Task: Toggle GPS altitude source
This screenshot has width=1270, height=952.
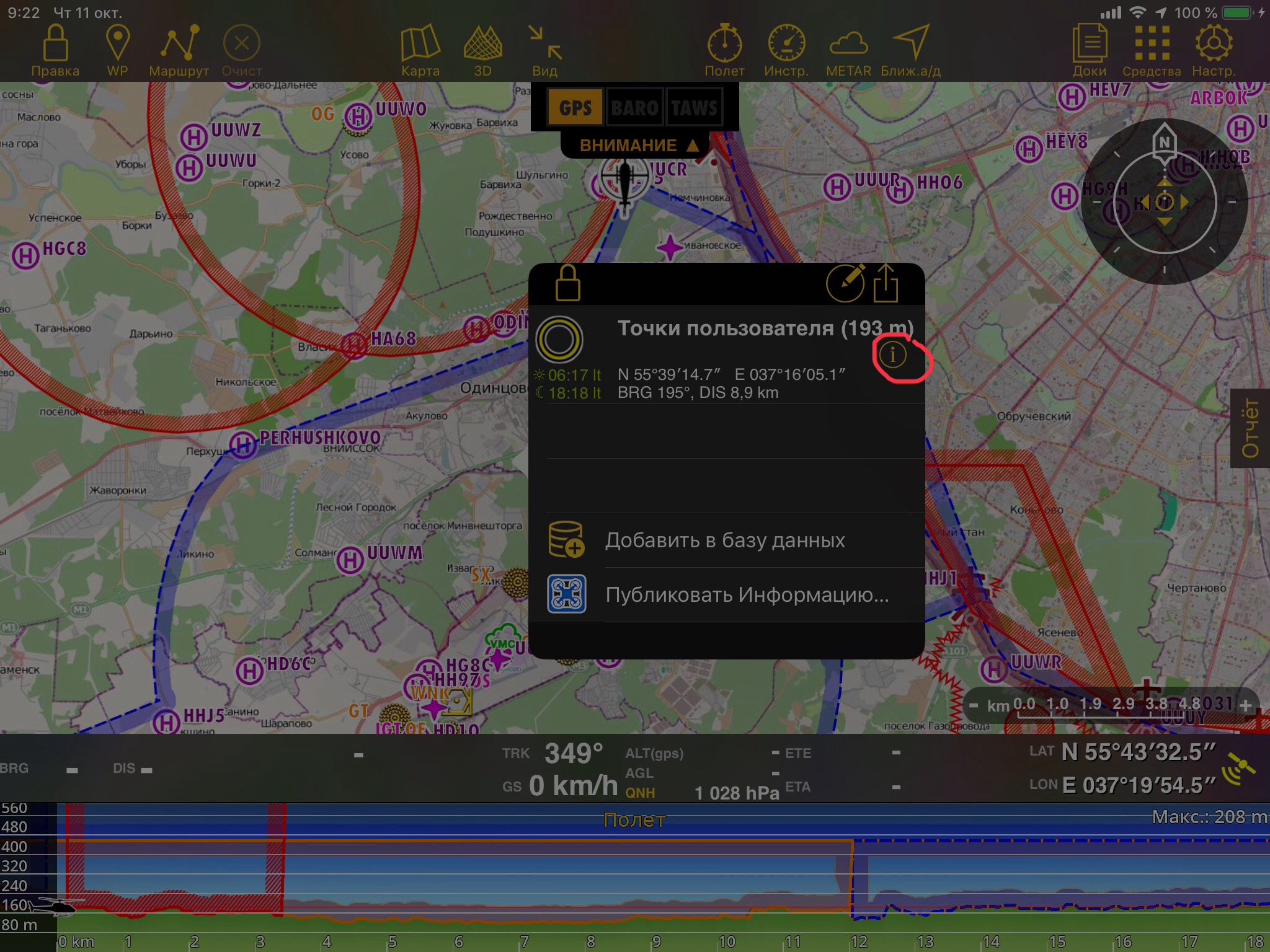Action: [575, 108]
